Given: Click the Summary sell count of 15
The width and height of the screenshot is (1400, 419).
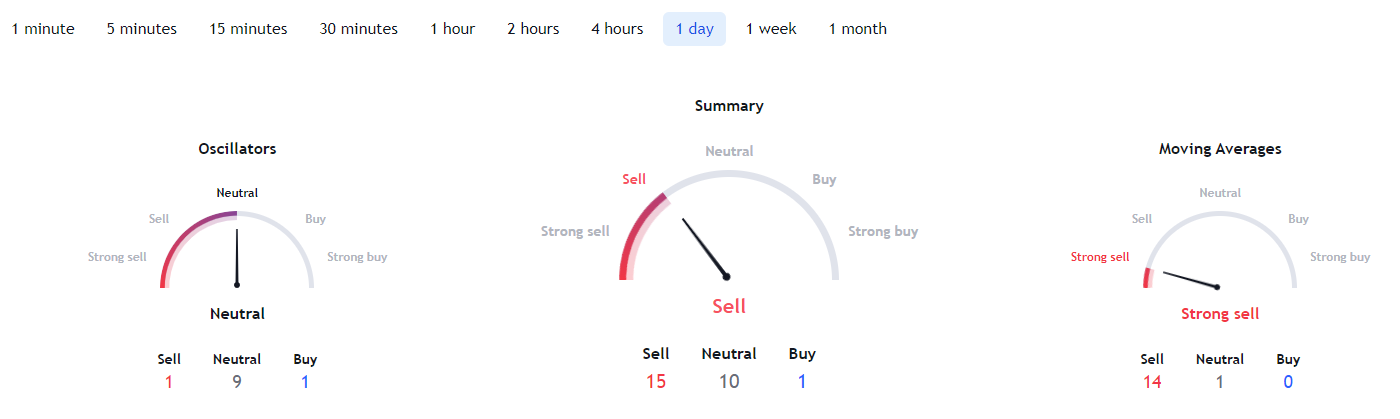Looking at the screenshot, I should point(656,381).
